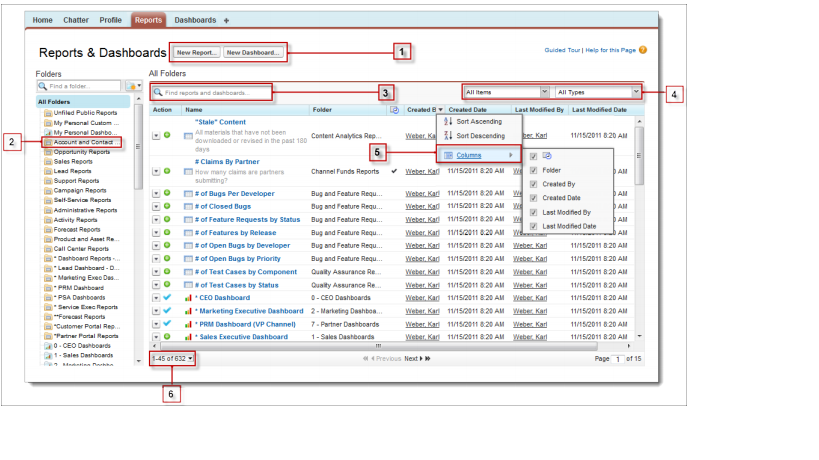Click the following checkmark for PRM Dashboard (VP Channel)

167,323
